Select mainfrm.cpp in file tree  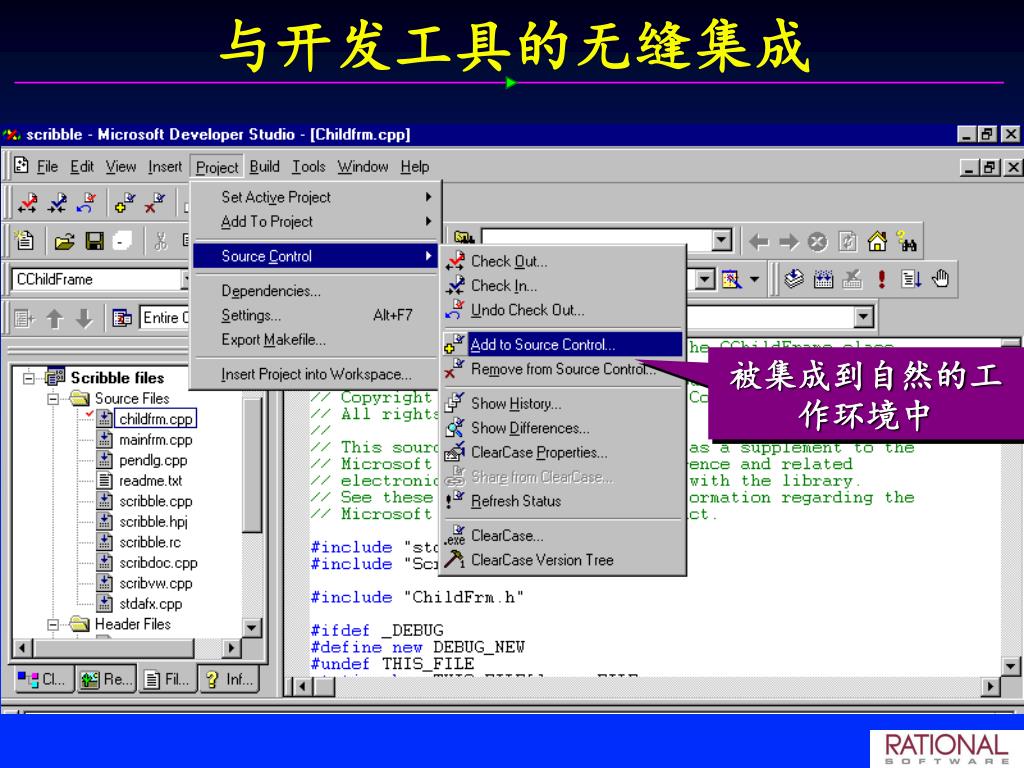(155, 440)
